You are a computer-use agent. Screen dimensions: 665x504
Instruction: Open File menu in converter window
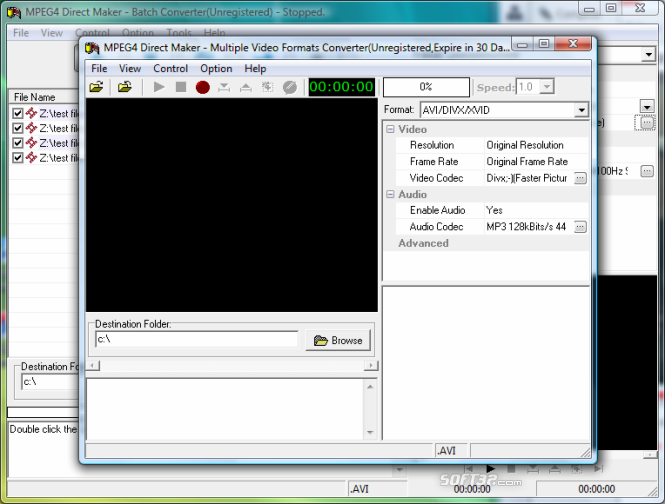point(99,69)
